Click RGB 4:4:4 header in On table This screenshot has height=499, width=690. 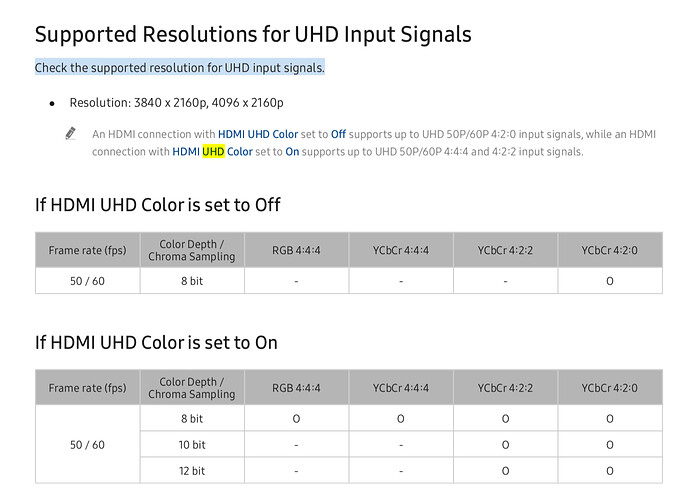click(296, 388)
